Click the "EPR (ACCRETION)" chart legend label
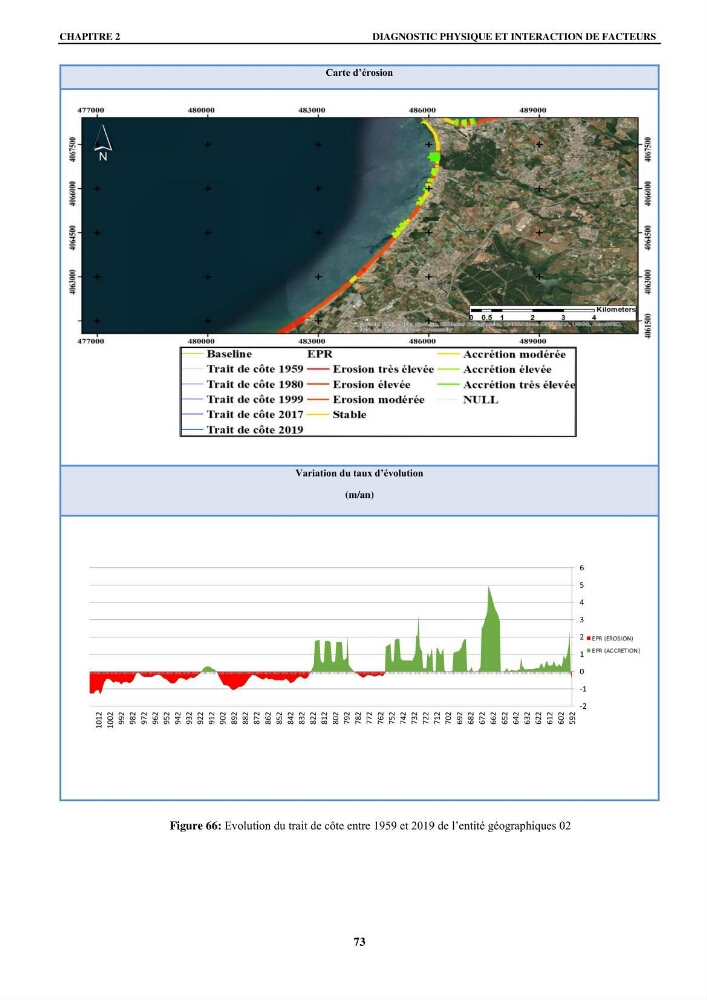707x1000 pixels. tap(616, 651)
